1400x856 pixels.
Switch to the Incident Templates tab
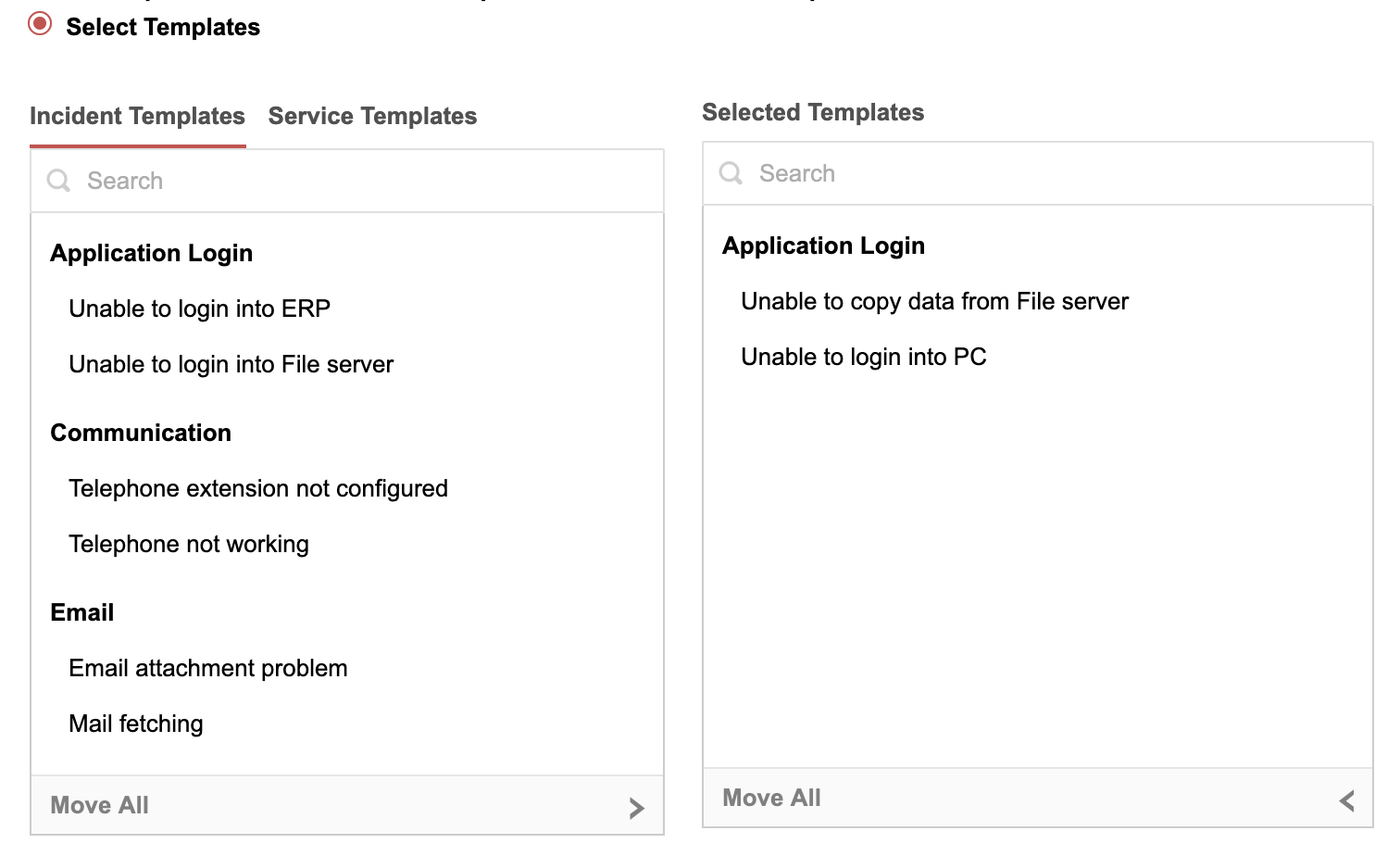click(137, 117)
